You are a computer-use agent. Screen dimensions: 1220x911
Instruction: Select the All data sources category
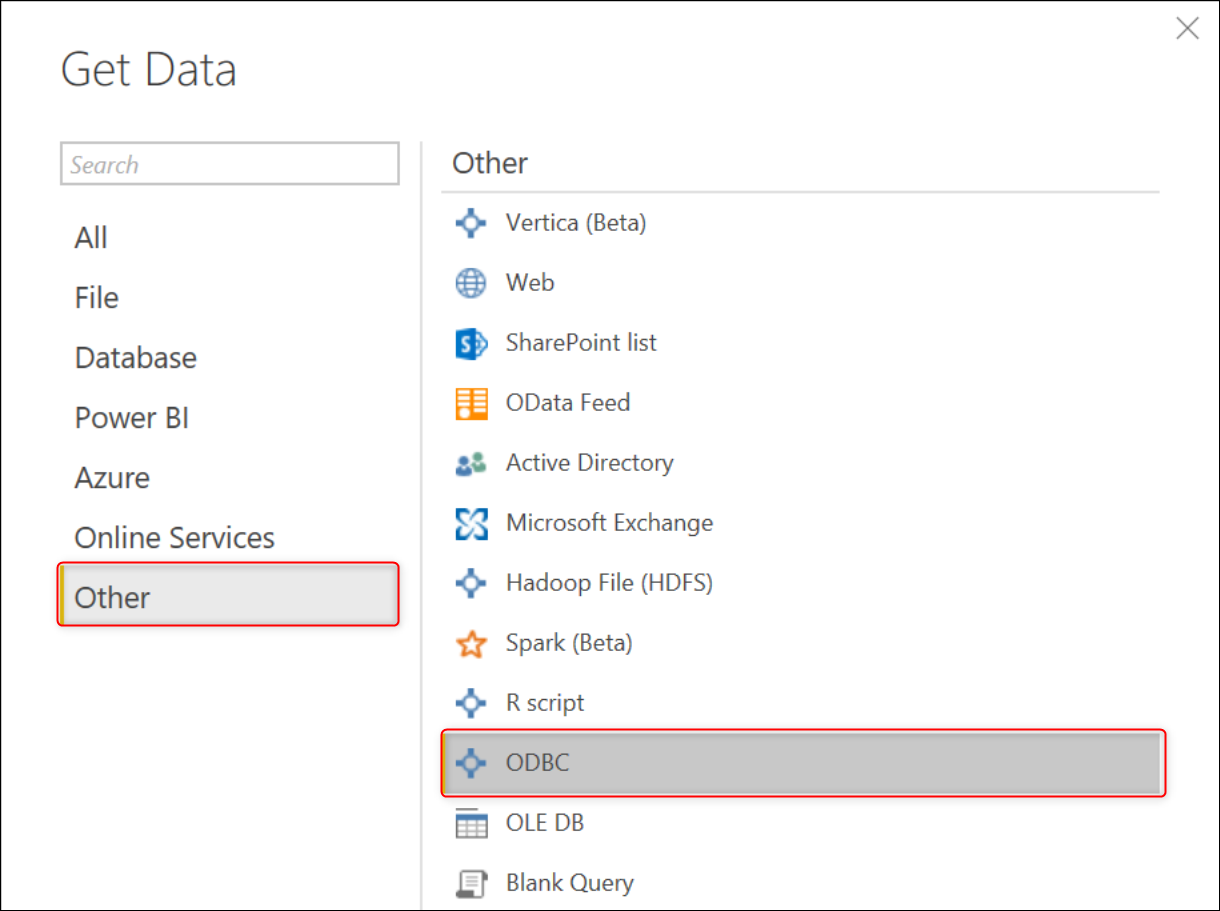tap(90, 237)
